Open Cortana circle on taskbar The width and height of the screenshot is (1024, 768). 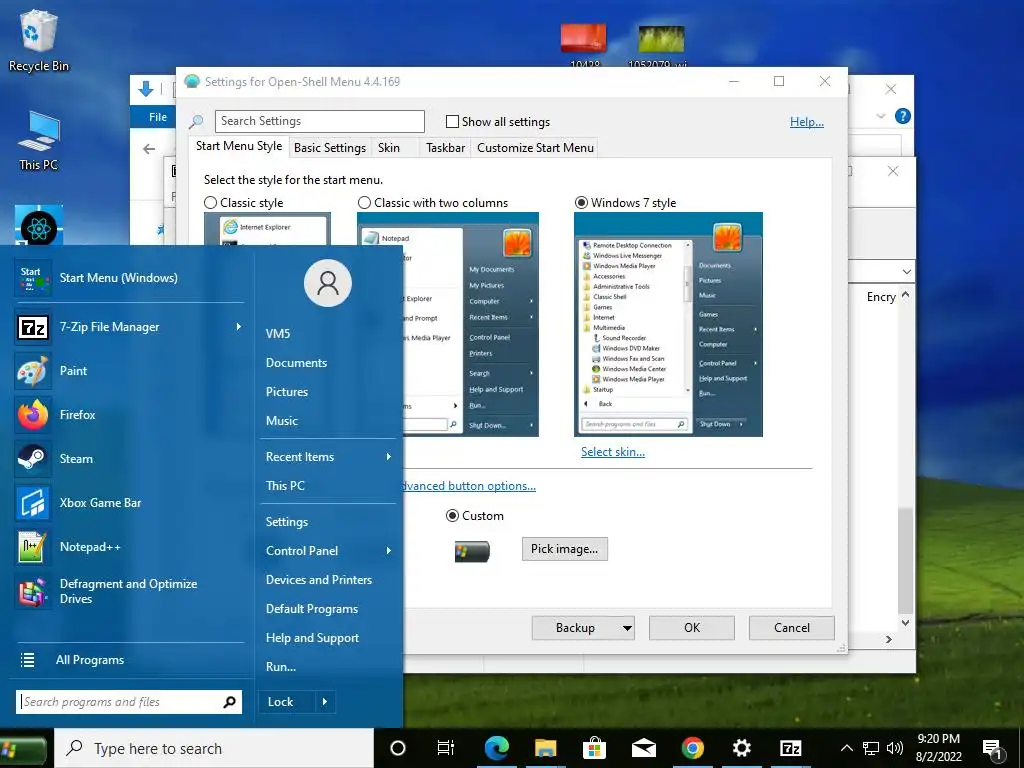(x=398, y=748)
